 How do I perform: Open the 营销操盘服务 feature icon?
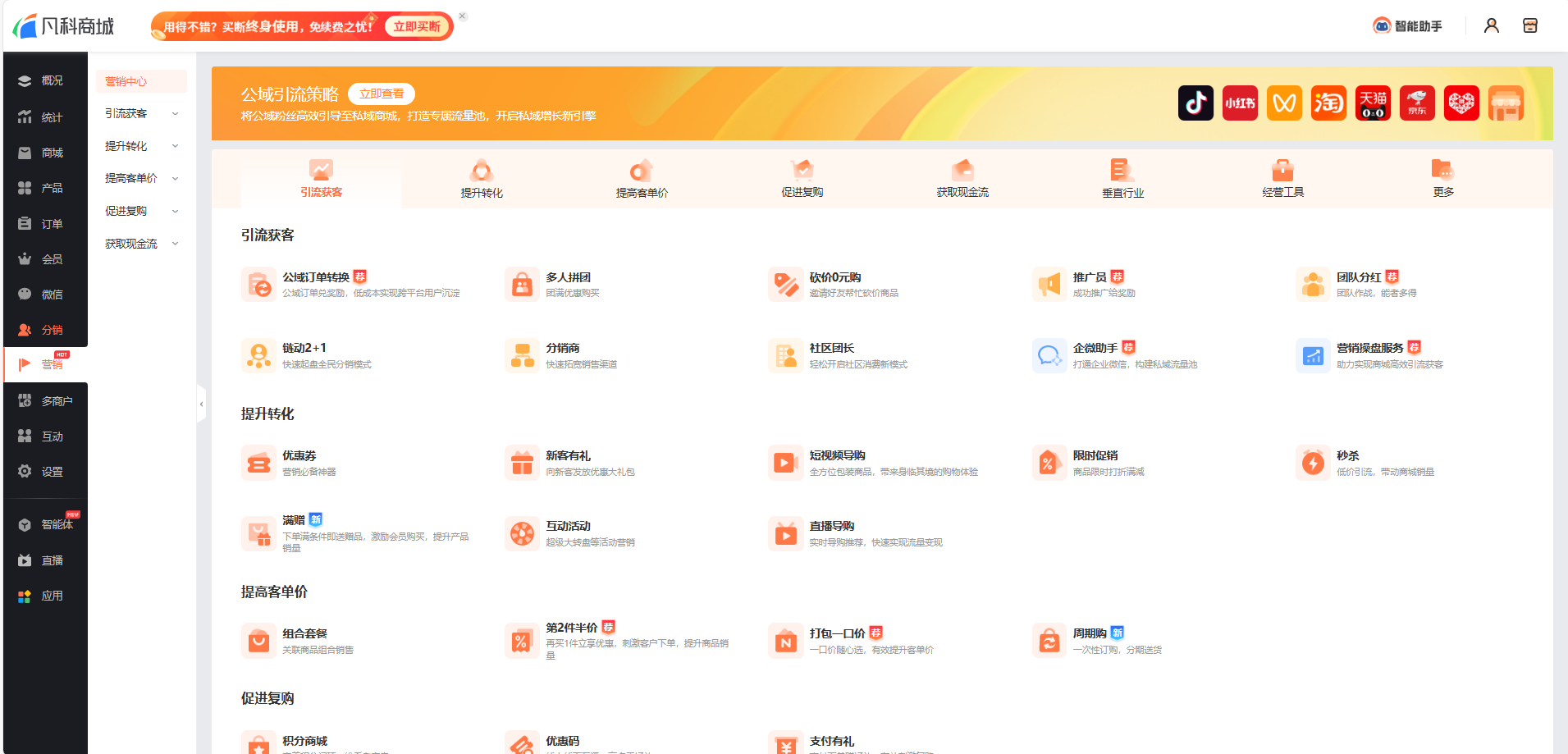(x=1313, y=355)
